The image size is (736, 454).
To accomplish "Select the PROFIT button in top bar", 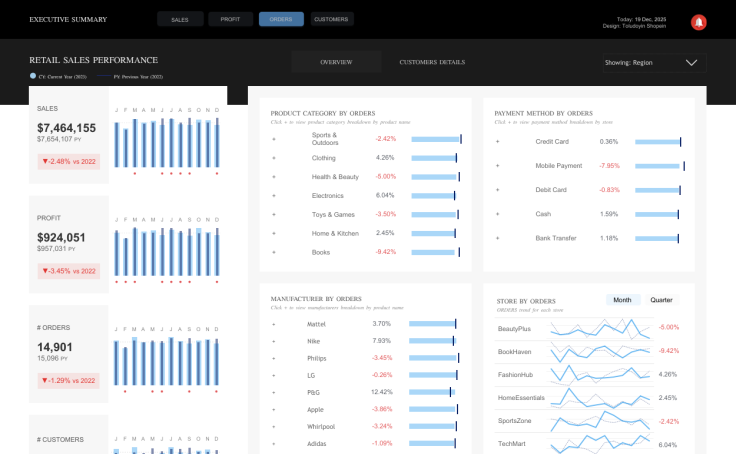I will tap(230, 19).
